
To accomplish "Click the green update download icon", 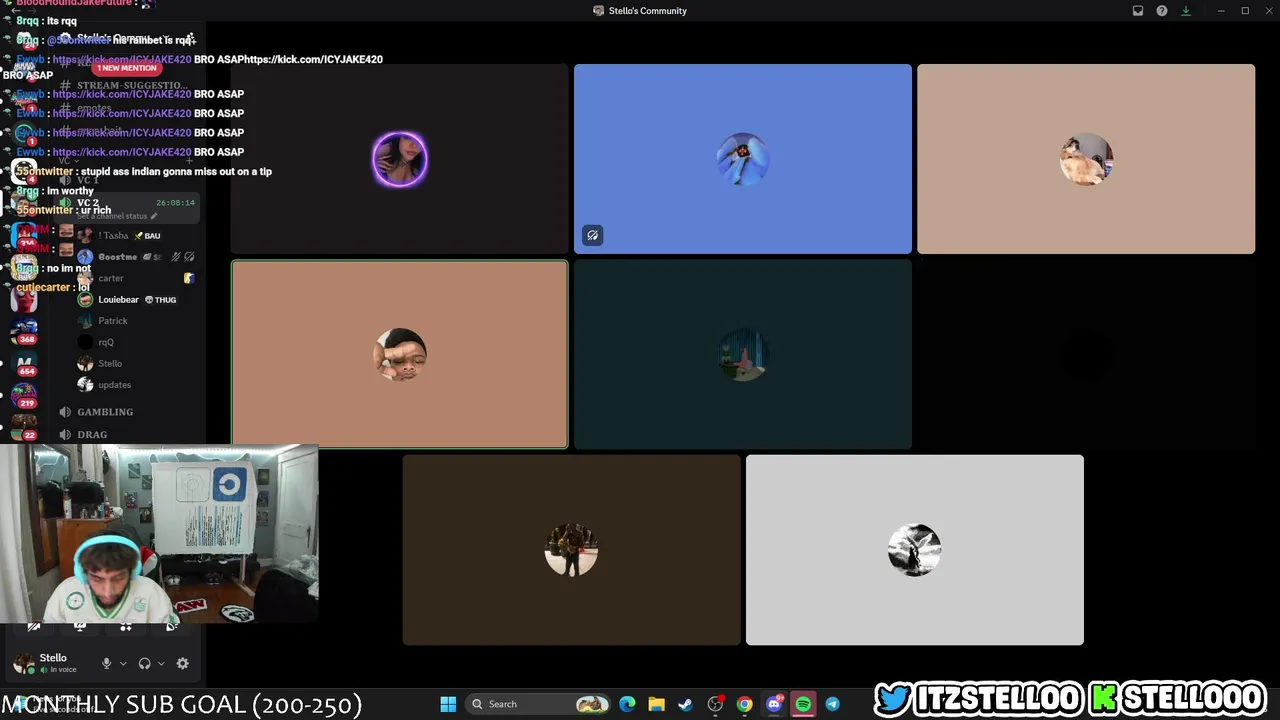I will 1186,11.
